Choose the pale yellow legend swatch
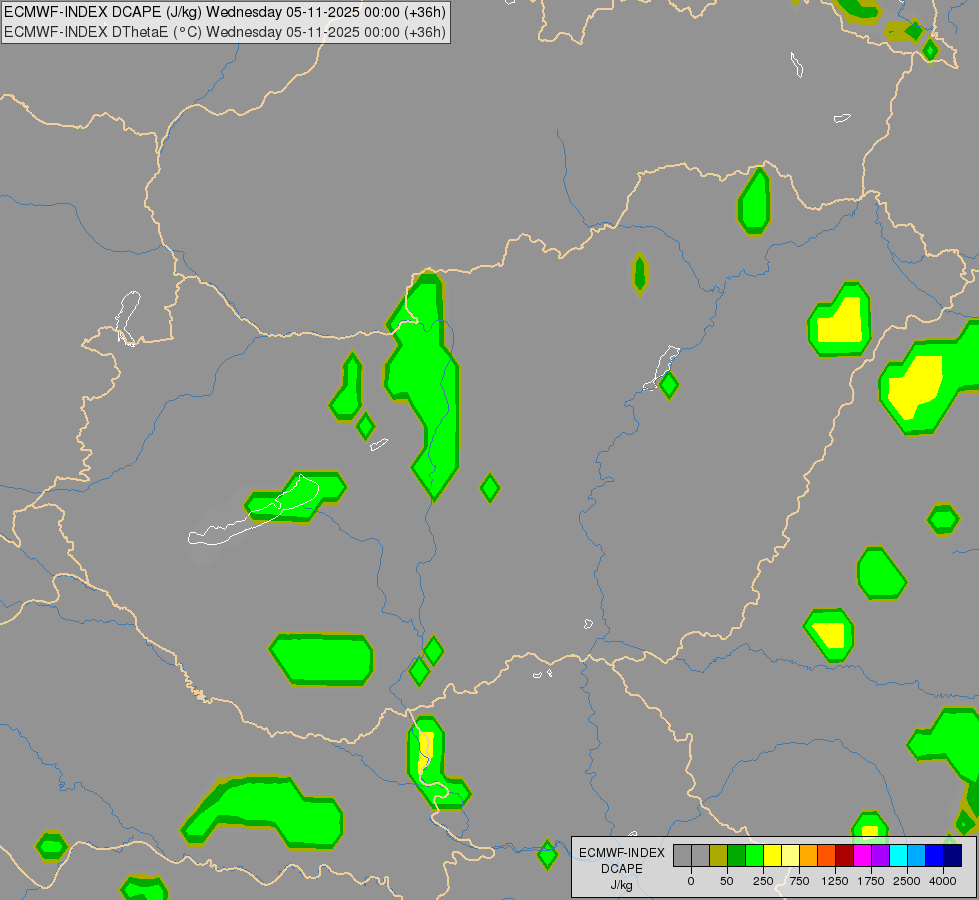 coord(790,855)
